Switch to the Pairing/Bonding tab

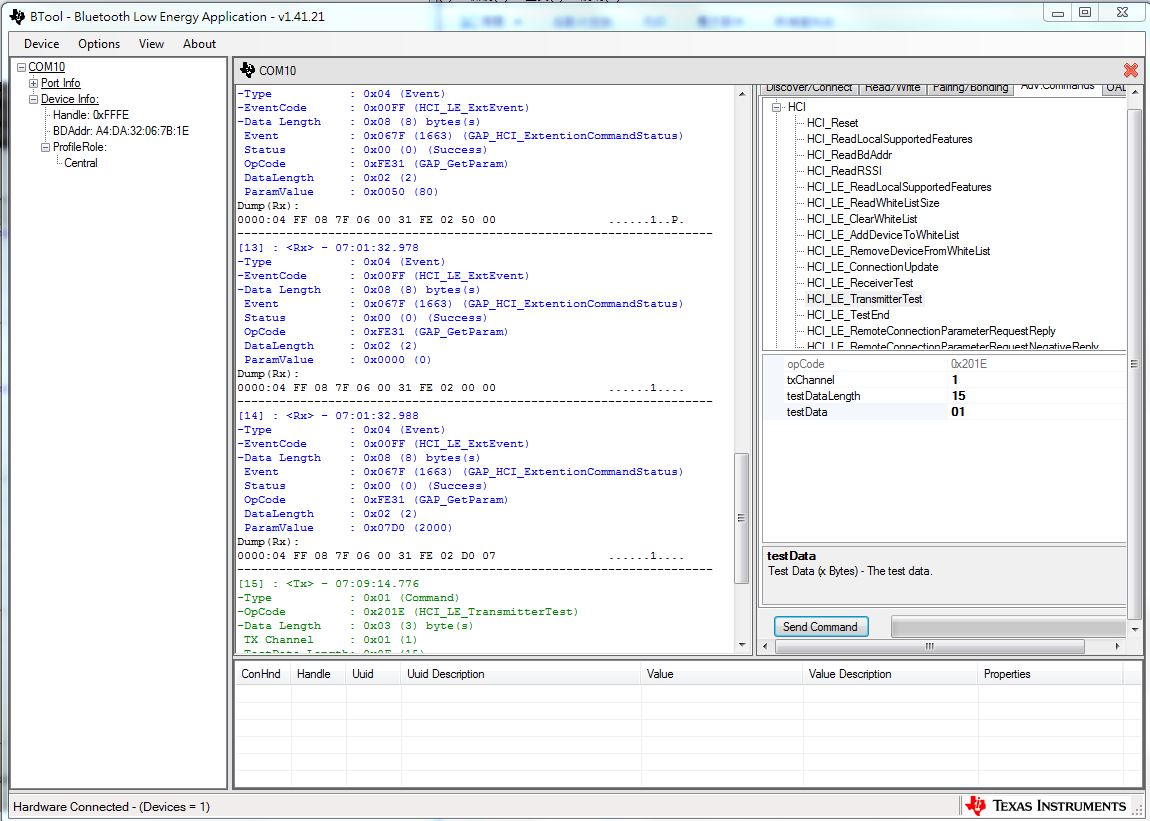[x=970, y=88]
